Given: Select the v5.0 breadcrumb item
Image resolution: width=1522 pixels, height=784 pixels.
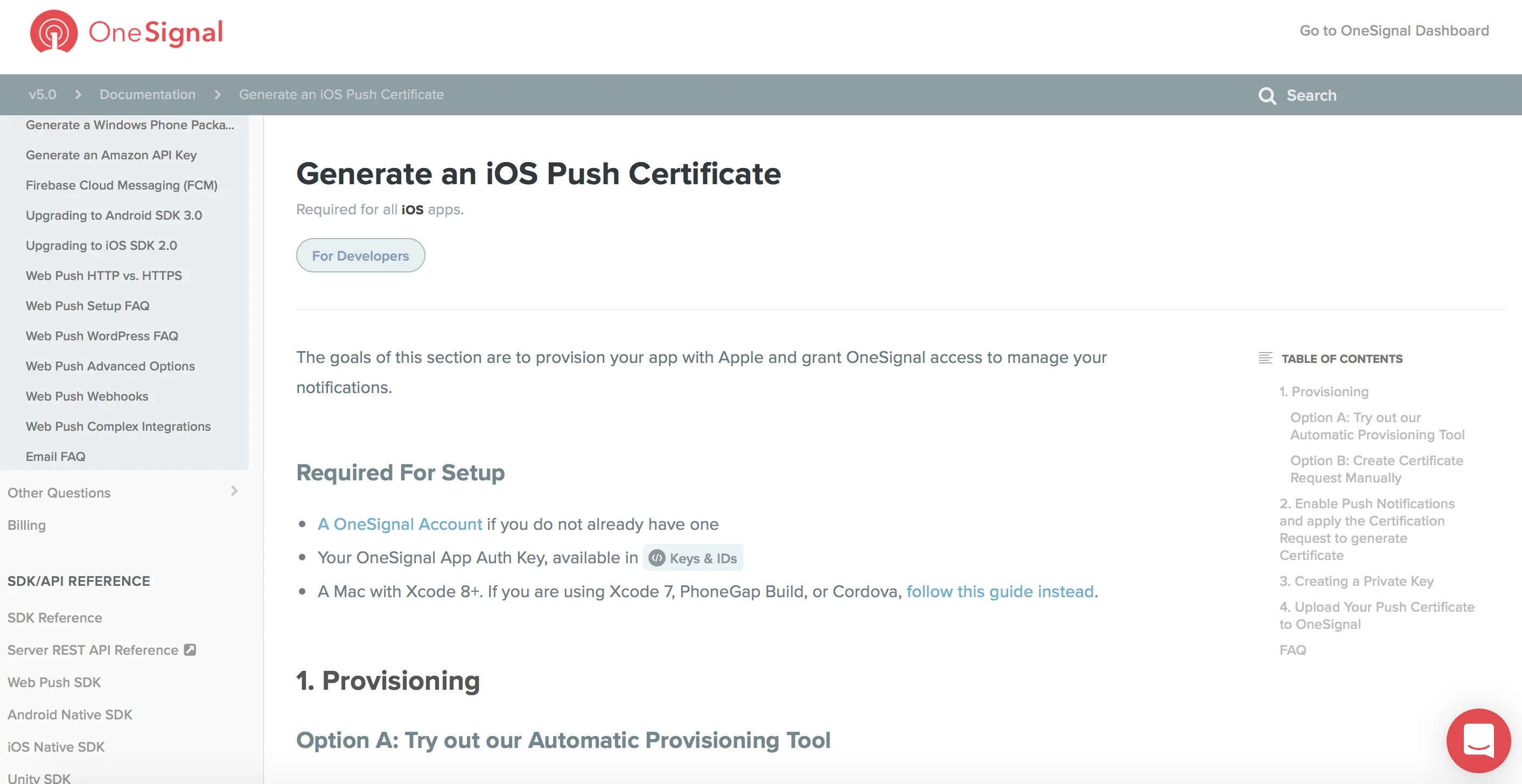Looking at the screenshot, I should pyautogui.click(x=42, y=95).
